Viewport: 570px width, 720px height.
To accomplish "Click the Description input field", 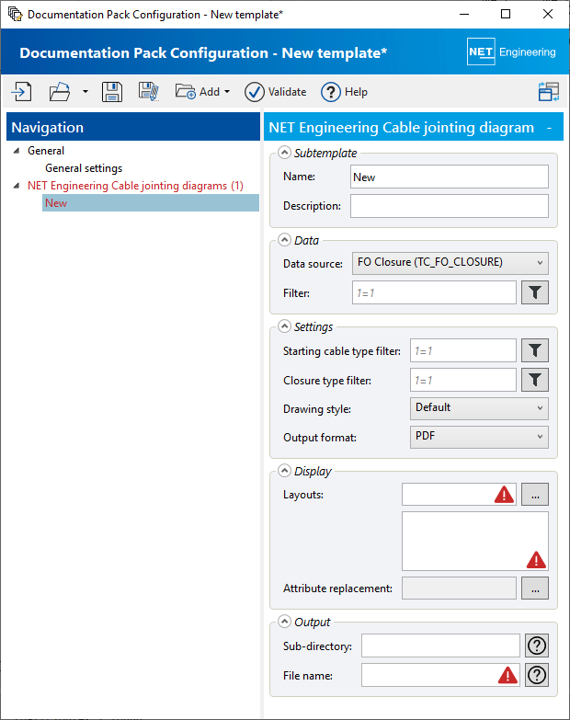I will click(449, 206).
